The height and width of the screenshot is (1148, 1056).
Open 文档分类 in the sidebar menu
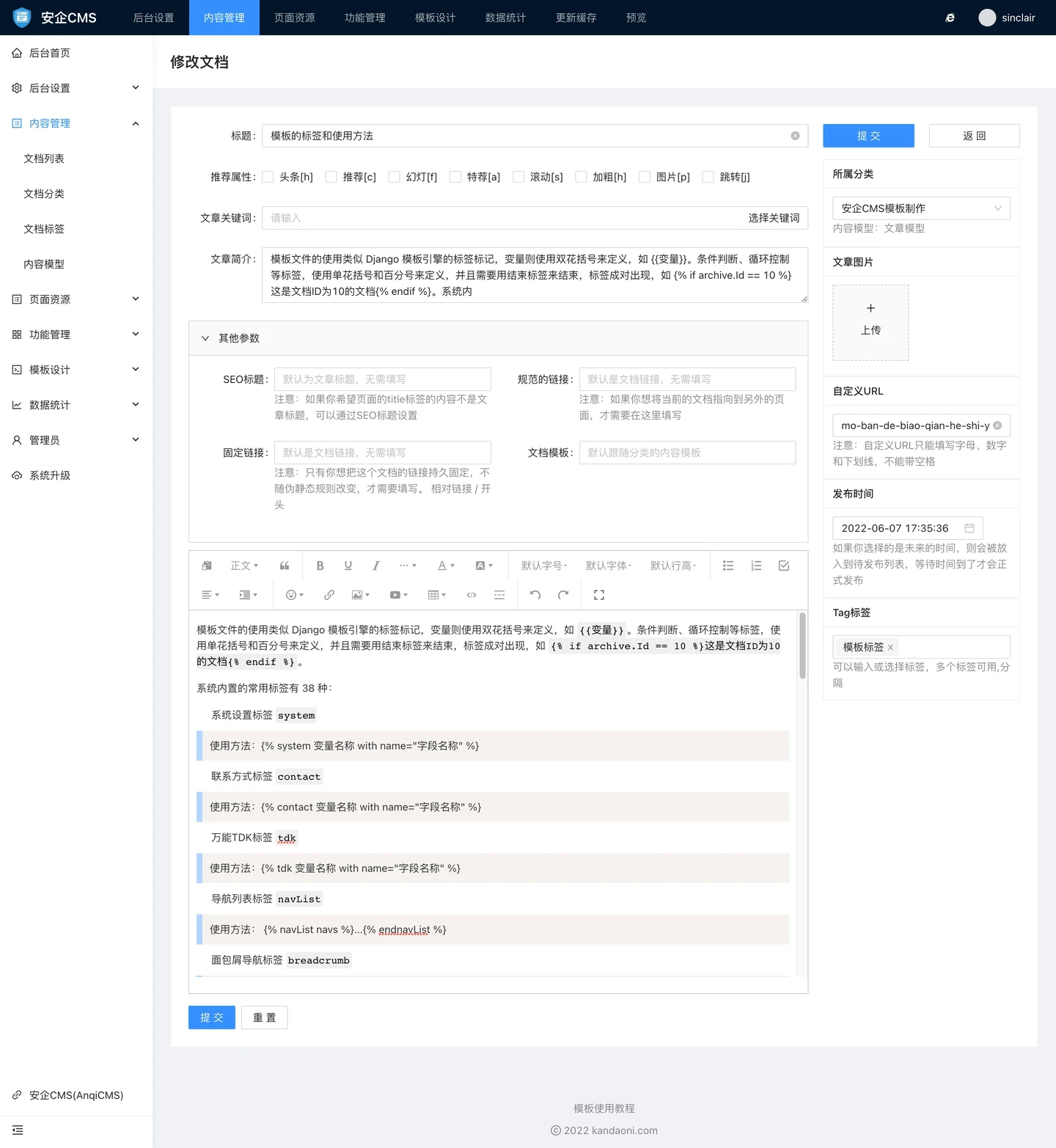point(44,194)
